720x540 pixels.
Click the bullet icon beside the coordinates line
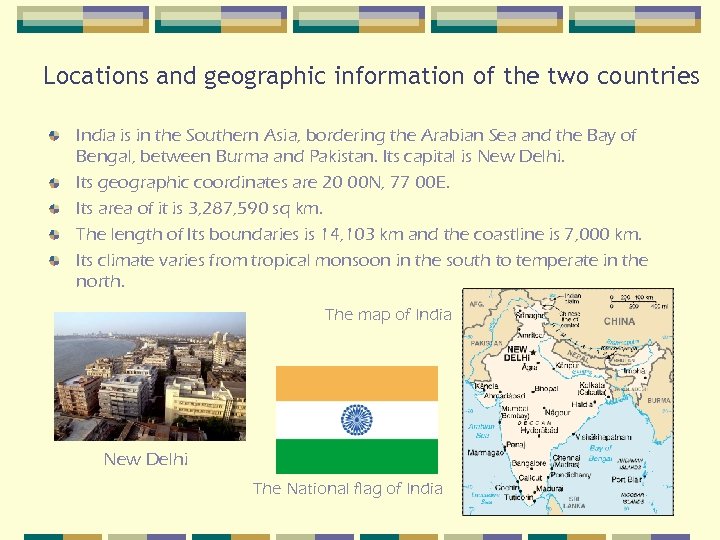pyautogui.click(x=54, y=183)
